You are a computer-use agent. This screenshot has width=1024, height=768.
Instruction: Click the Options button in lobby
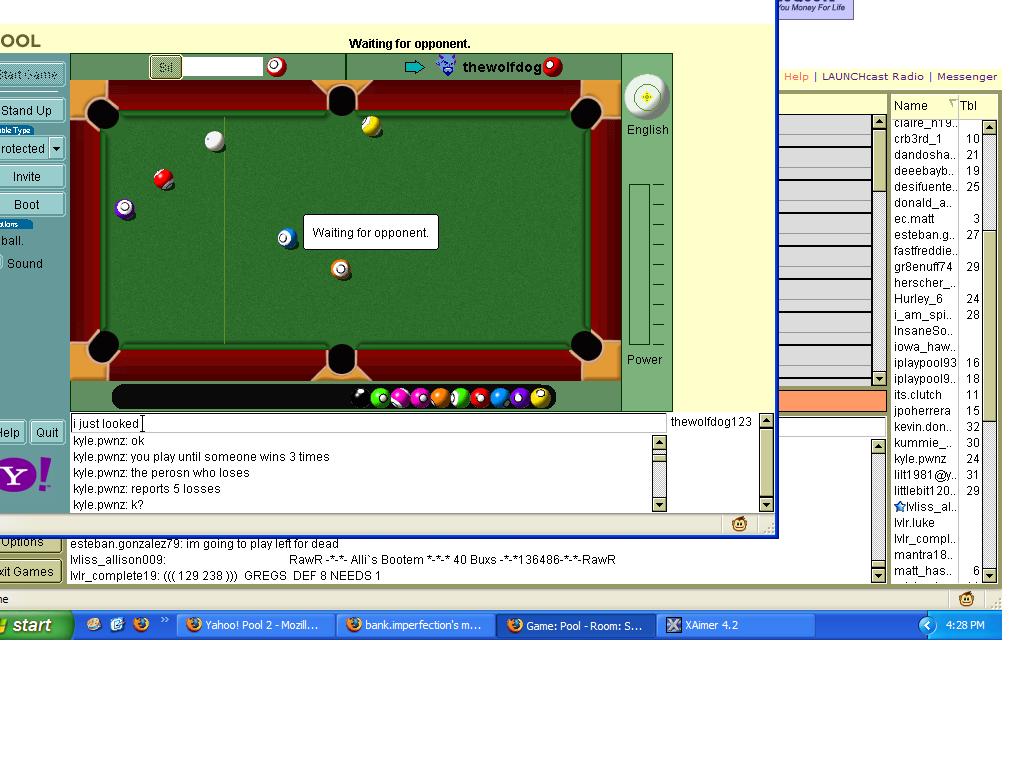pos(30,543)
